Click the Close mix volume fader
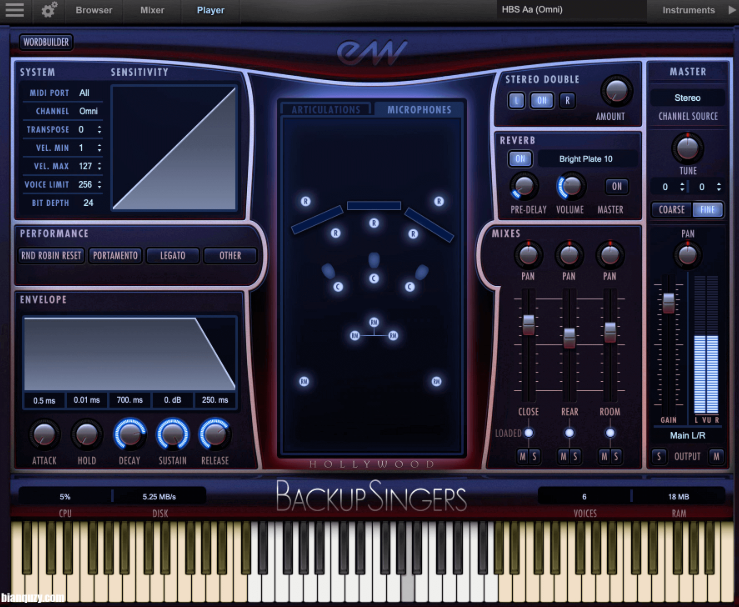The width and height of the screenshot is (739, 607). [528, 324]
